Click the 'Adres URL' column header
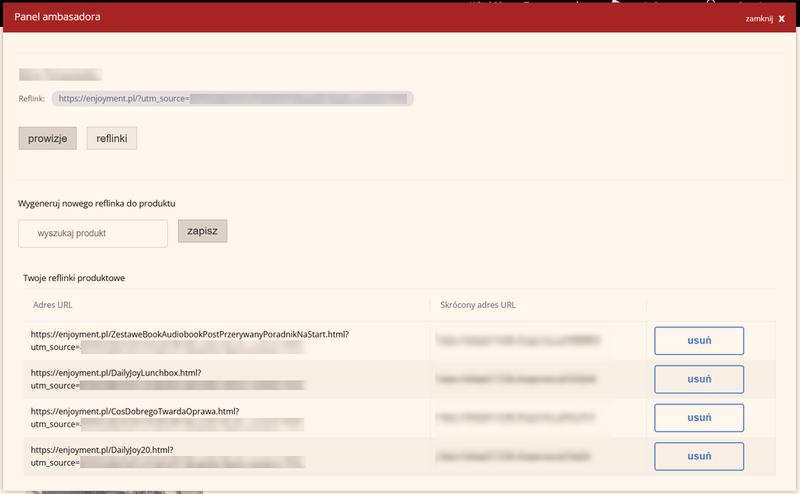Image resolution: width=800 pixels, height=494 pixels. click(53, 305)
